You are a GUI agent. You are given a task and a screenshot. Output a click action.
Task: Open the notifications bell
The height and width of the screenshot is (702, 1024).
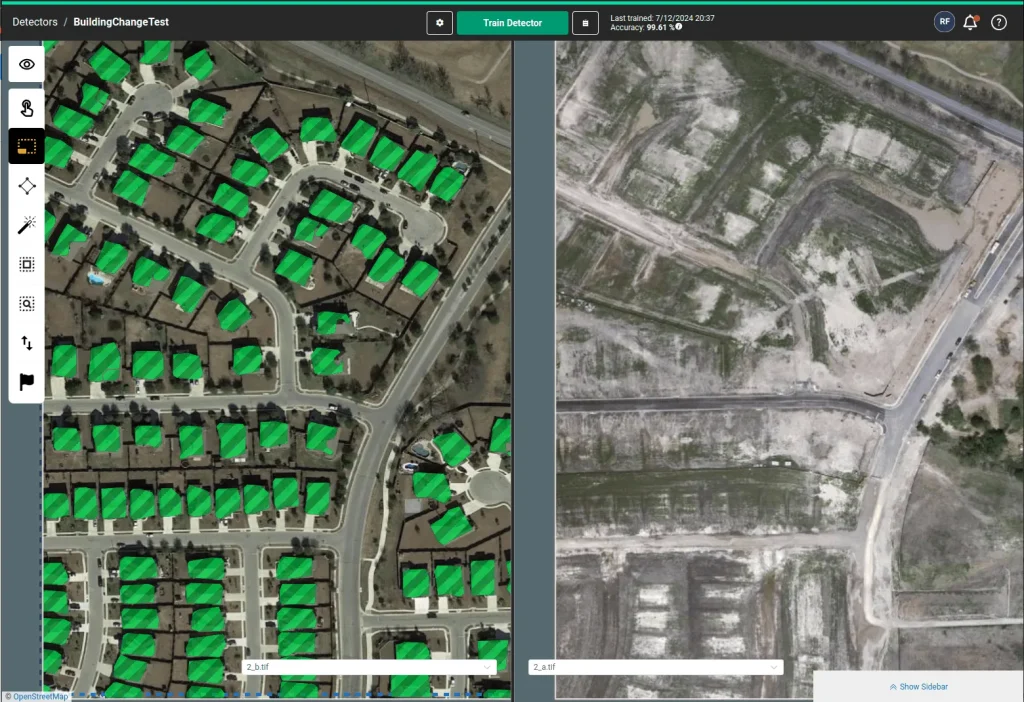[x=970, y=22]
